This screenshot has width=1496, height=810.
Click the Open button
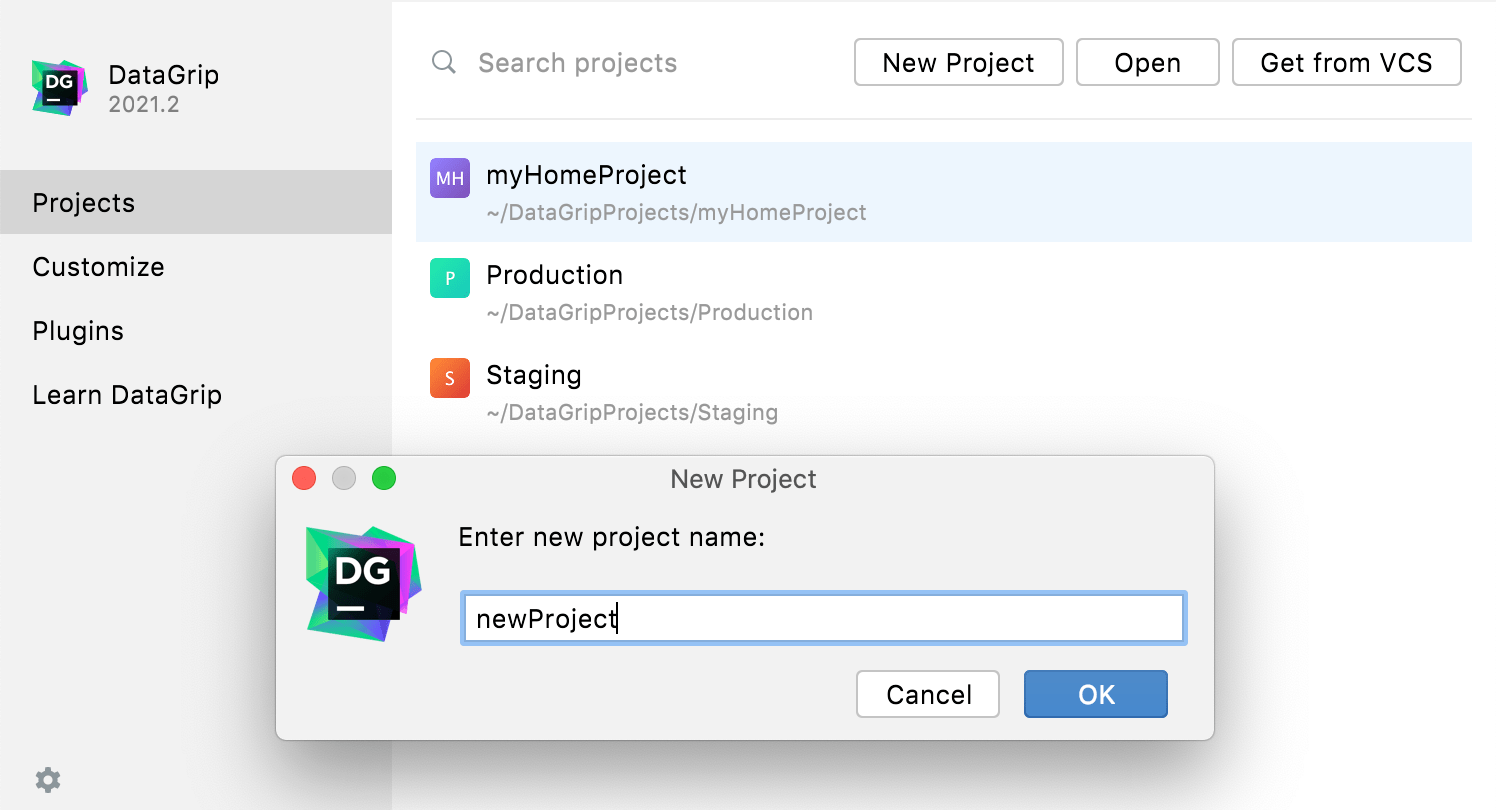[x=1146, y=62]
